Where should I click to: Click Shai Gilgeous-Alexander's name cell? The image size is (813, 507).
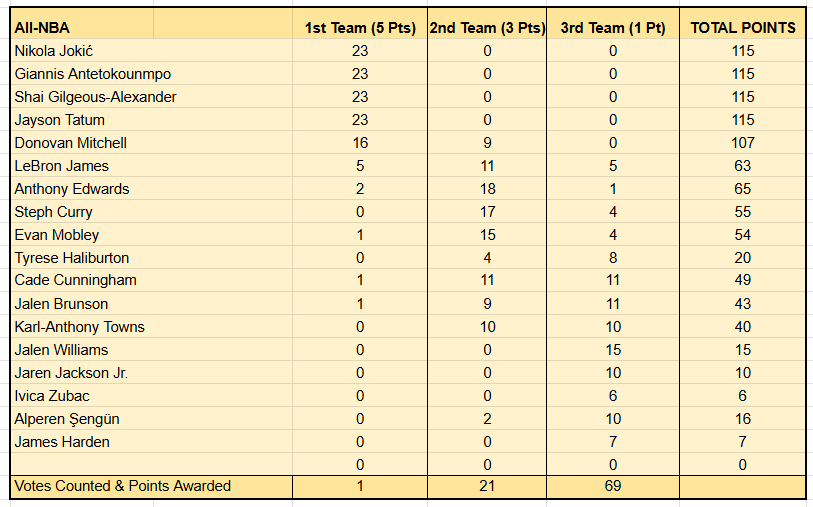(x=151, y=97)
